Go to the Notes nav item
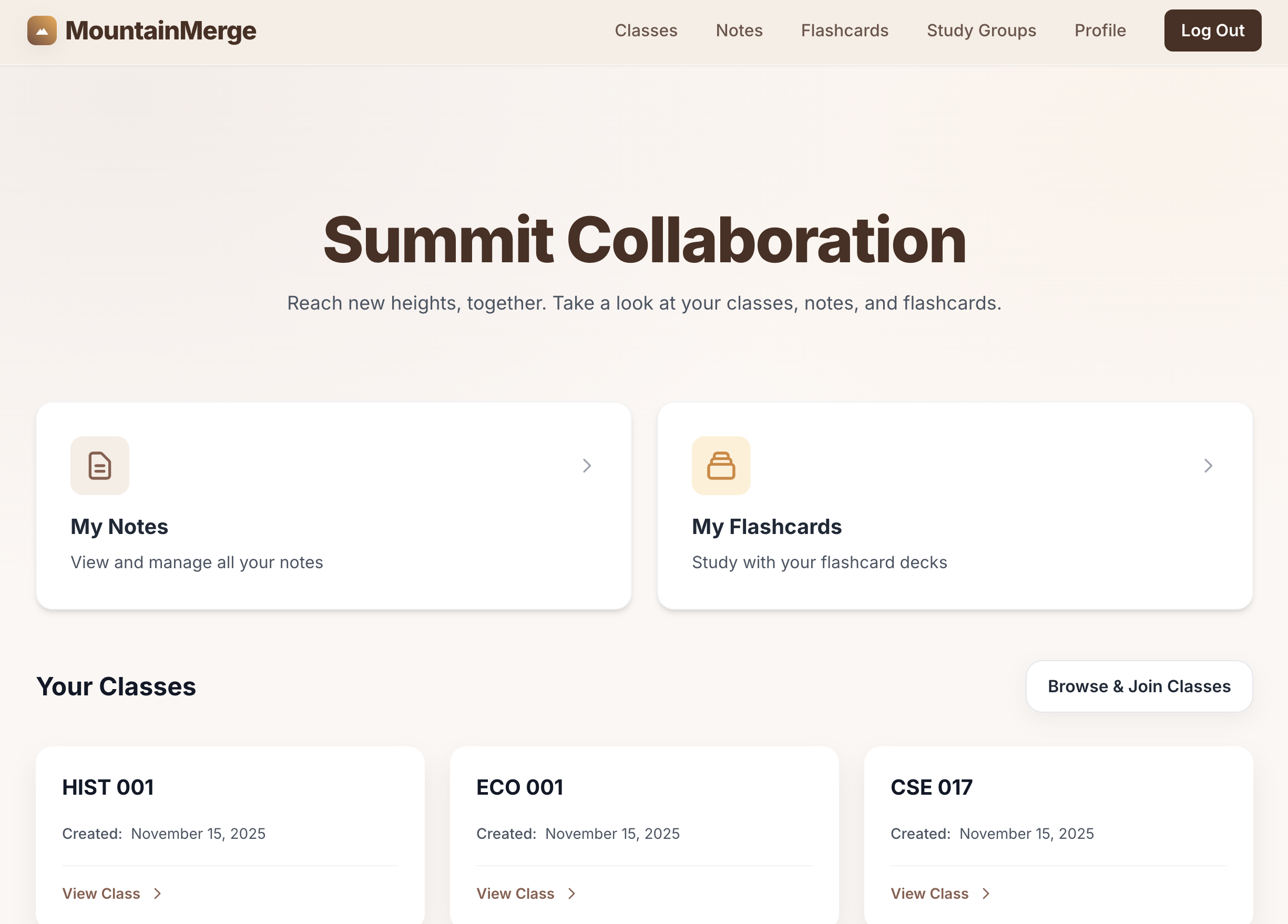Screen dimensions: 1288x924 click(x=739, y=30)
